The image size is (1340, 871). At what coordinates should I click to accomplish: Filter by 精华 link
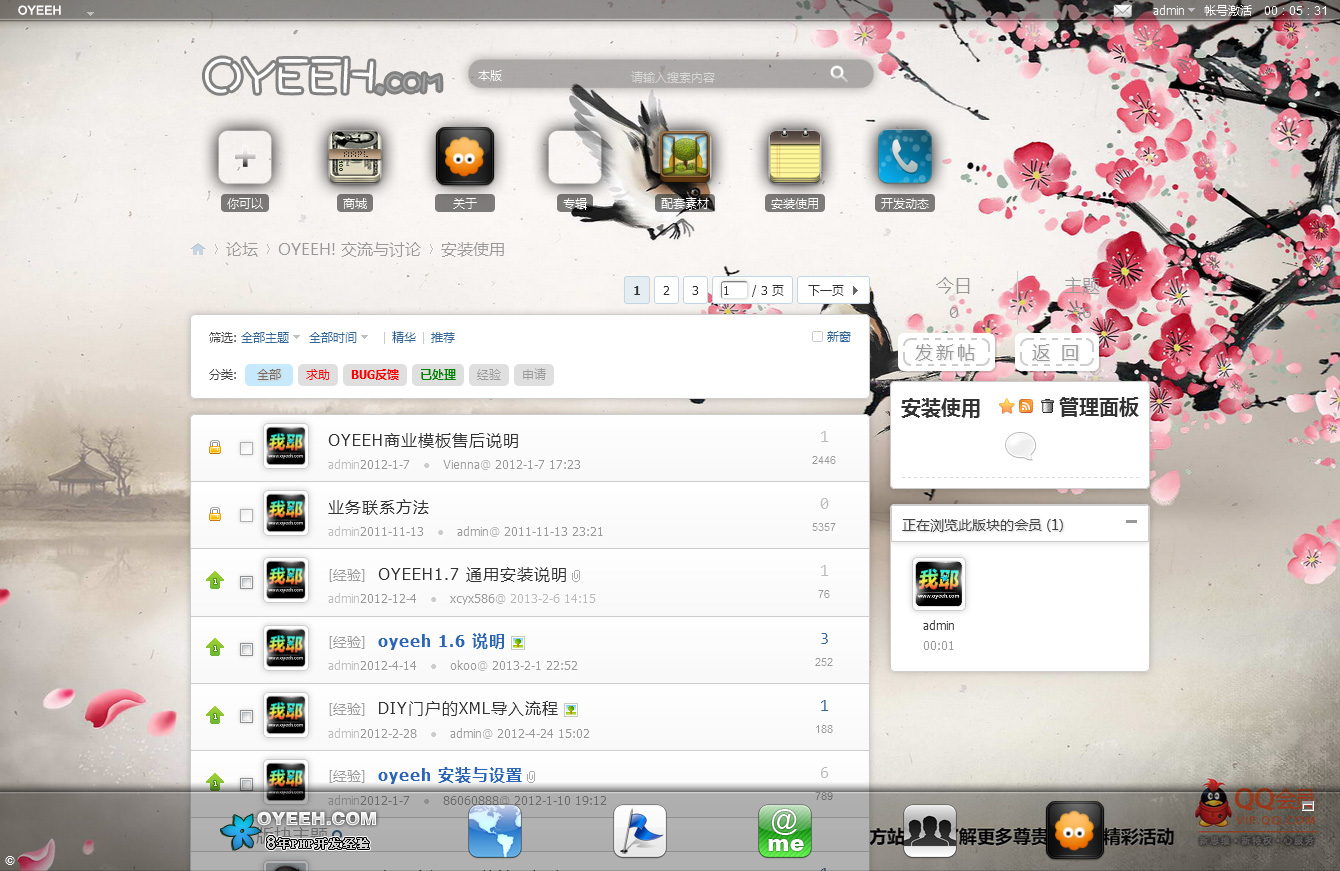point(404,338)
